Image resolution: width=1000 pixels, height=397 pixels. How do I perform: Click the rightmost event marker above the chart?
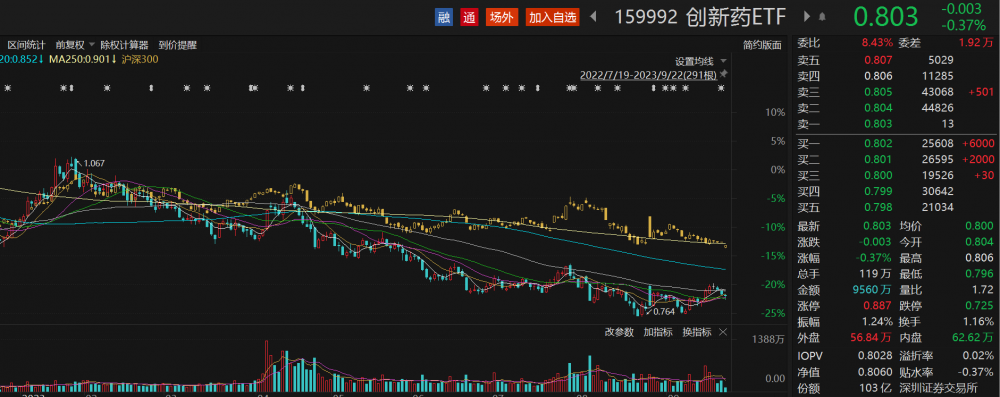721,88
